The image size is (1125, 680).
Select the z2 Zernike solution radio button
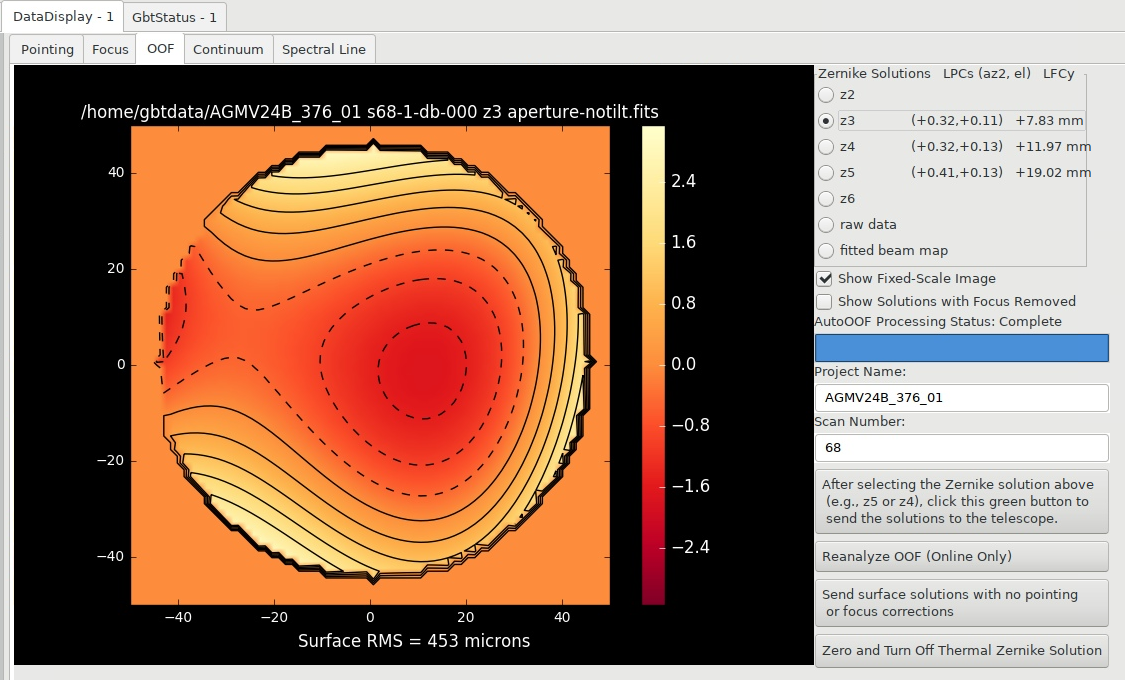(x=827, y=95)
